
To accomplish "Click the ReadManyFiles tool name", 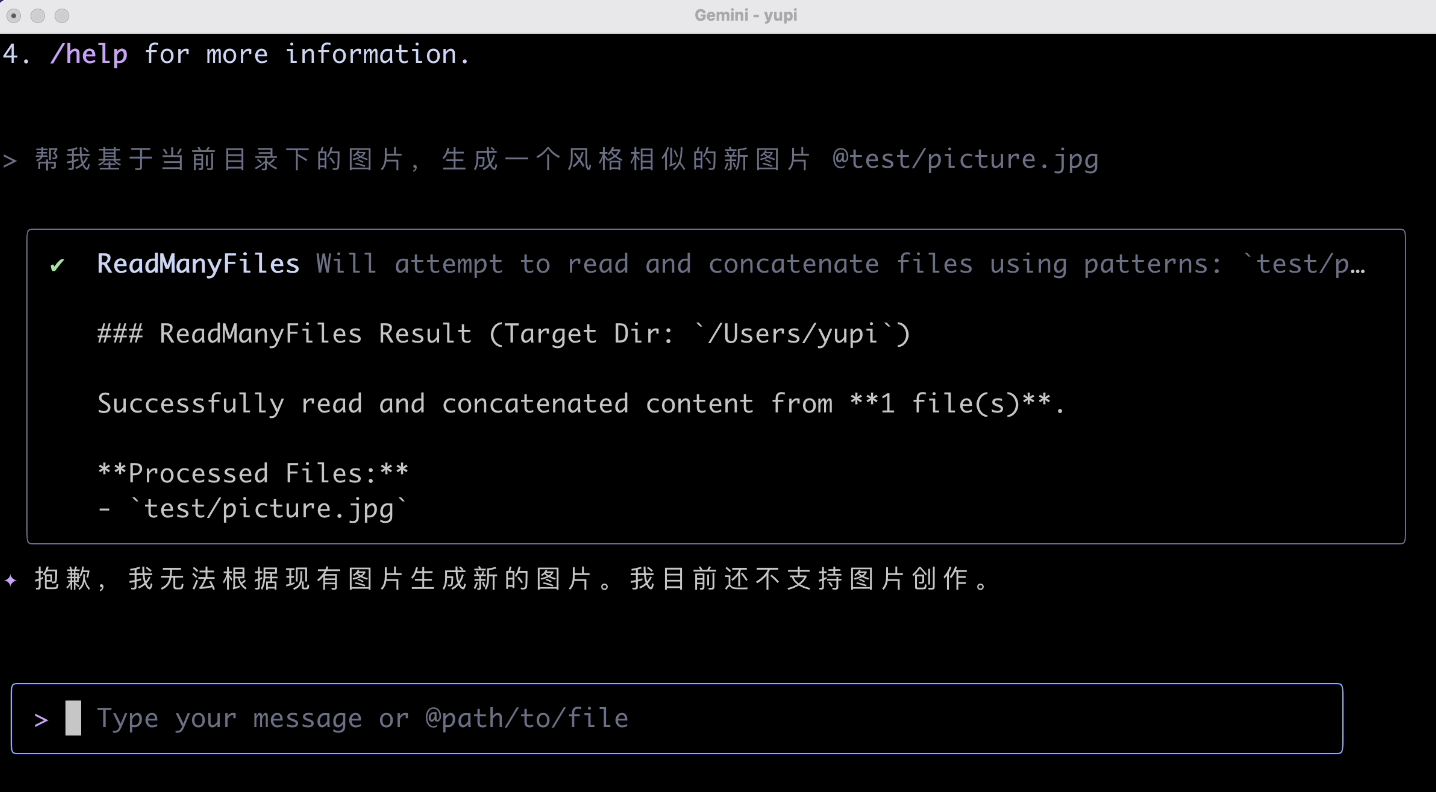I will pyautogui.click(x=198, y=264).
